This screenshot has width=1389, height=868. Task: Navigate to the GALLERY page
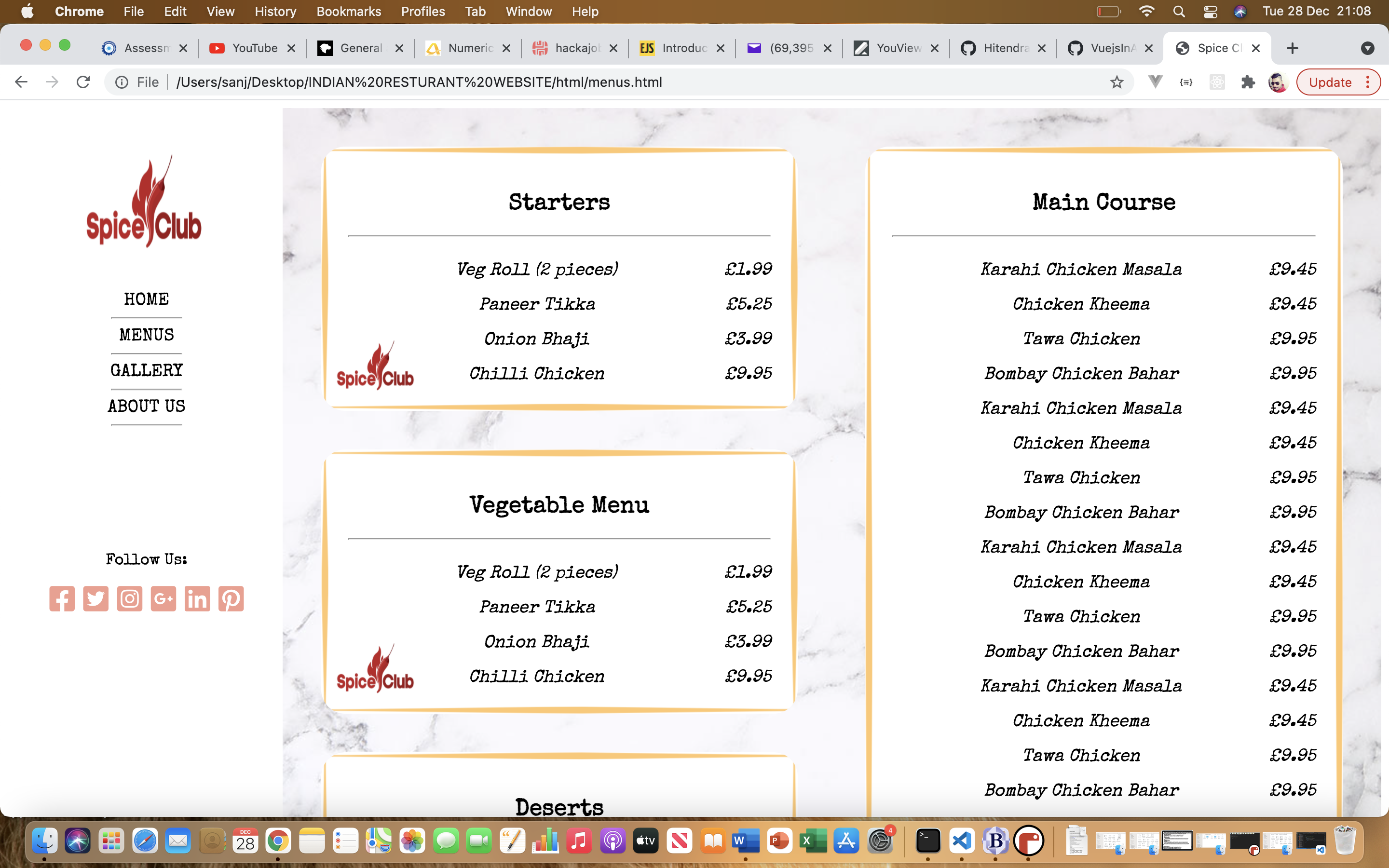pyautogui.click(x=146, y=370)
